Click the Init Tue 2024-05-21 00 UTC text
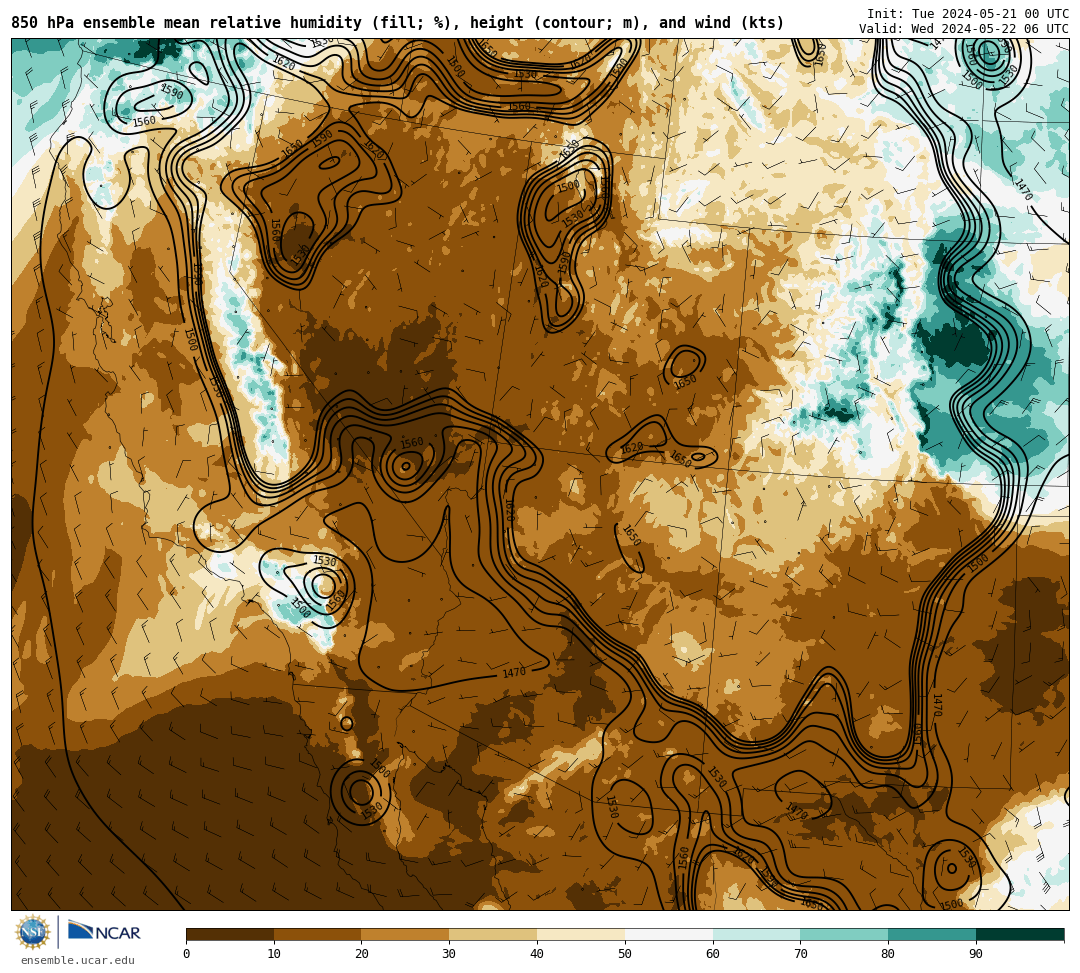Screen dimensions: 1080x973 (x=968, y=14)
